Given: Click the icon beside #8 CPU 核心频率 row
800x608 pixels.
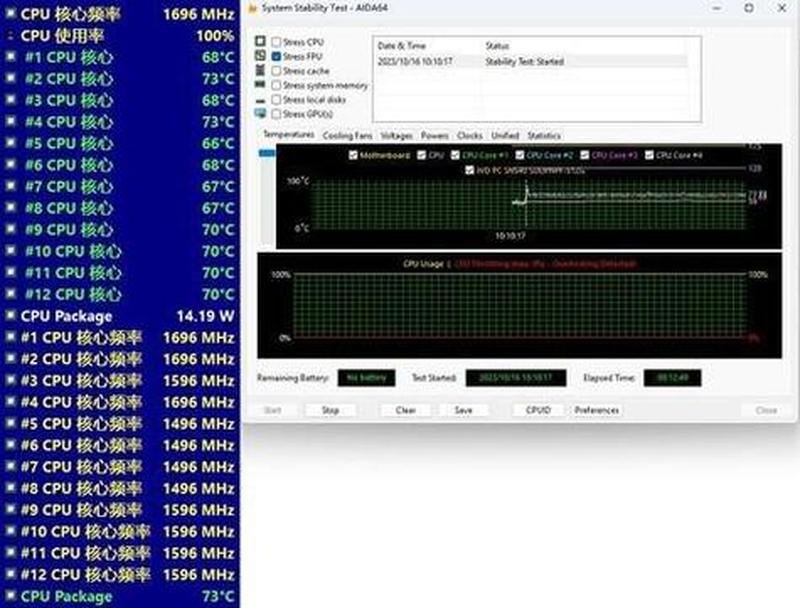Looking at the screenshot, I should click(10, 488).
